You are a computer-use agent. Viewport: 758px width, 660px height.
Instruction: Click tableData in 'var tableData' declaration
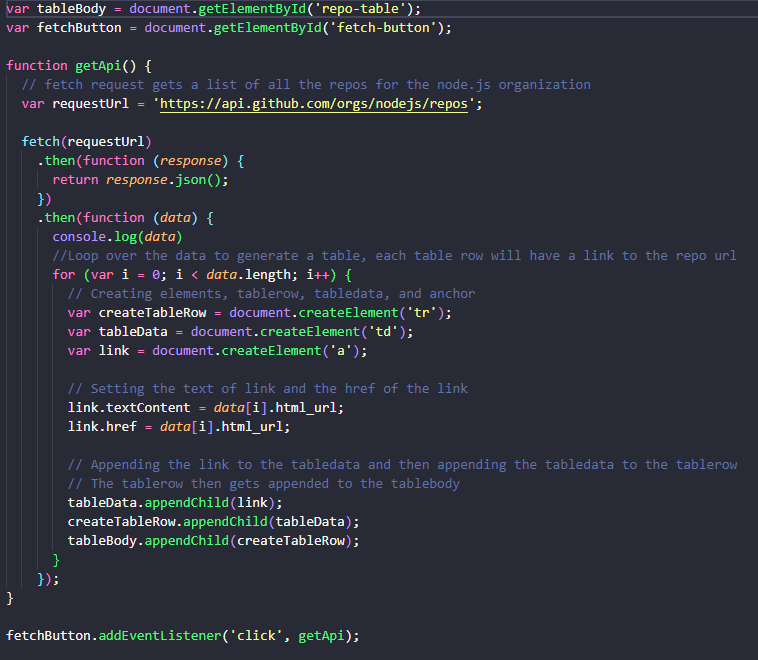click(x=133, y=332)
